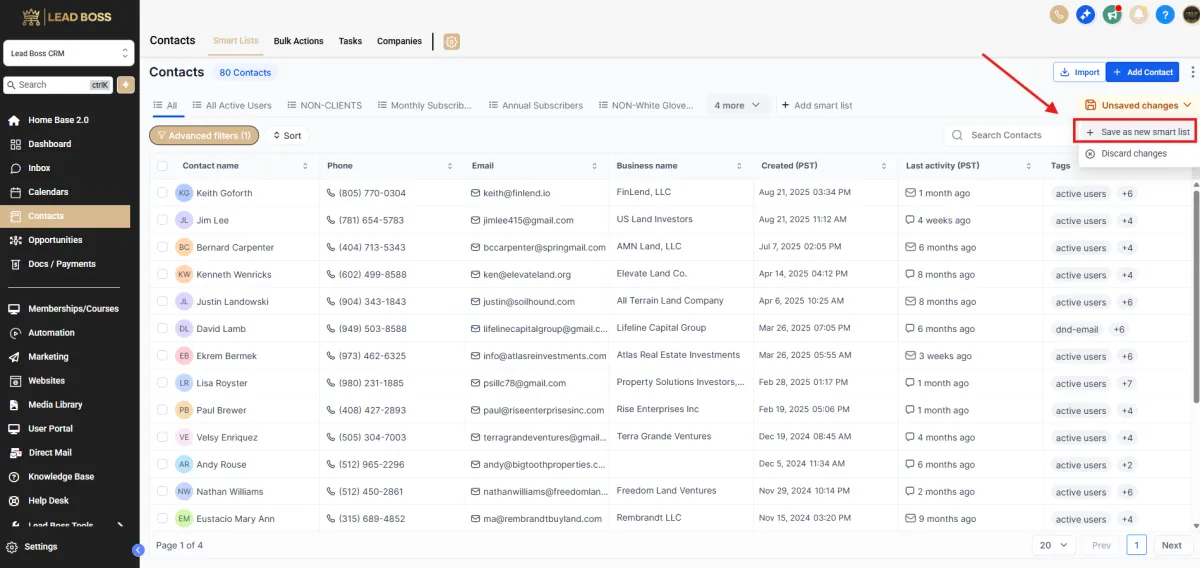
Task: Click the Search Contacts field
Action: point(1007,135)
